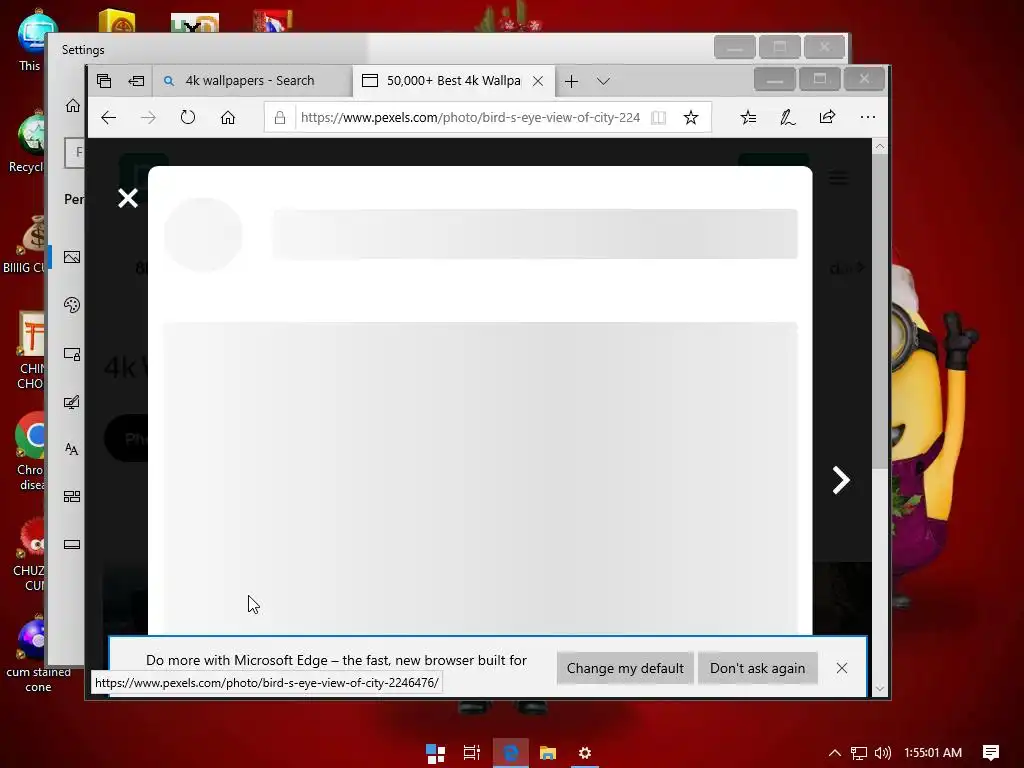Open the Windows Start menu
Screen dimensions: 1024x768
pos(436,753)
